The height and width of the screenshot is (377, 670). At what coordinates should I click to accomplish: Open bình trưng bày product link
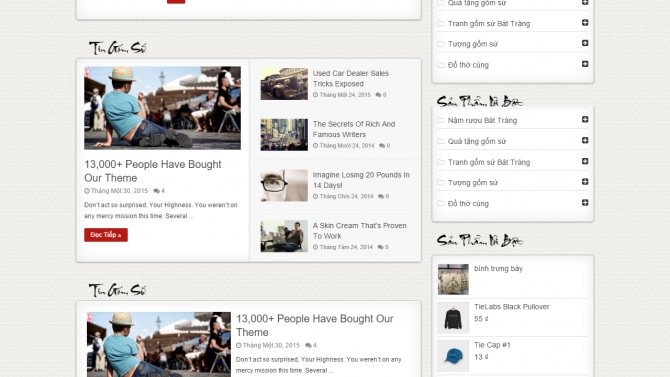[x=498, y=268]
